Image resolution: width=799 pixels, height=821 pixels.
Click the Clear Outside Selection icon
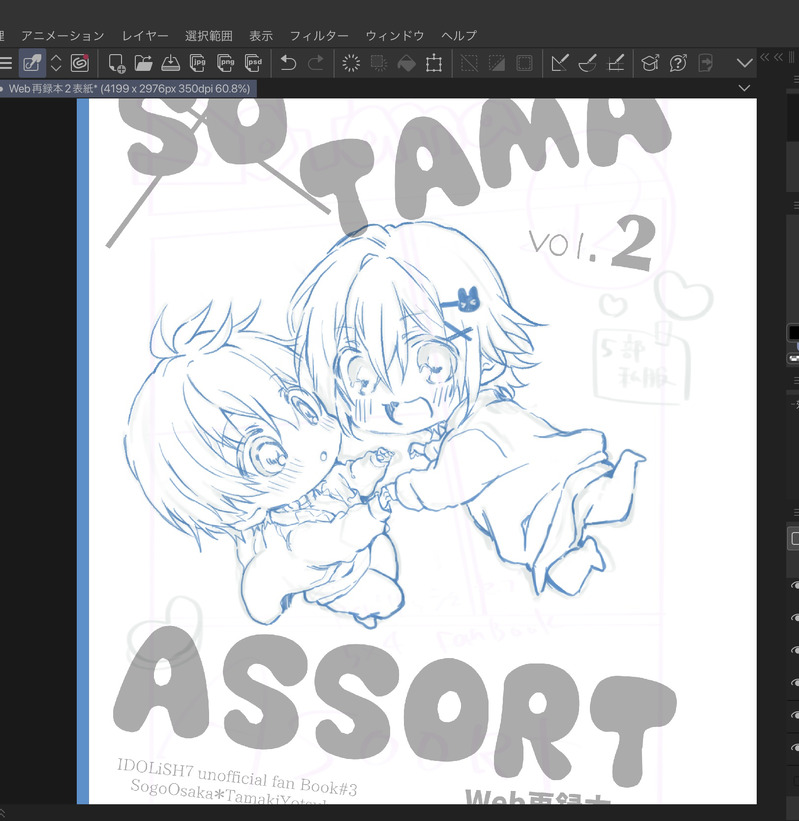pos(379,63)
